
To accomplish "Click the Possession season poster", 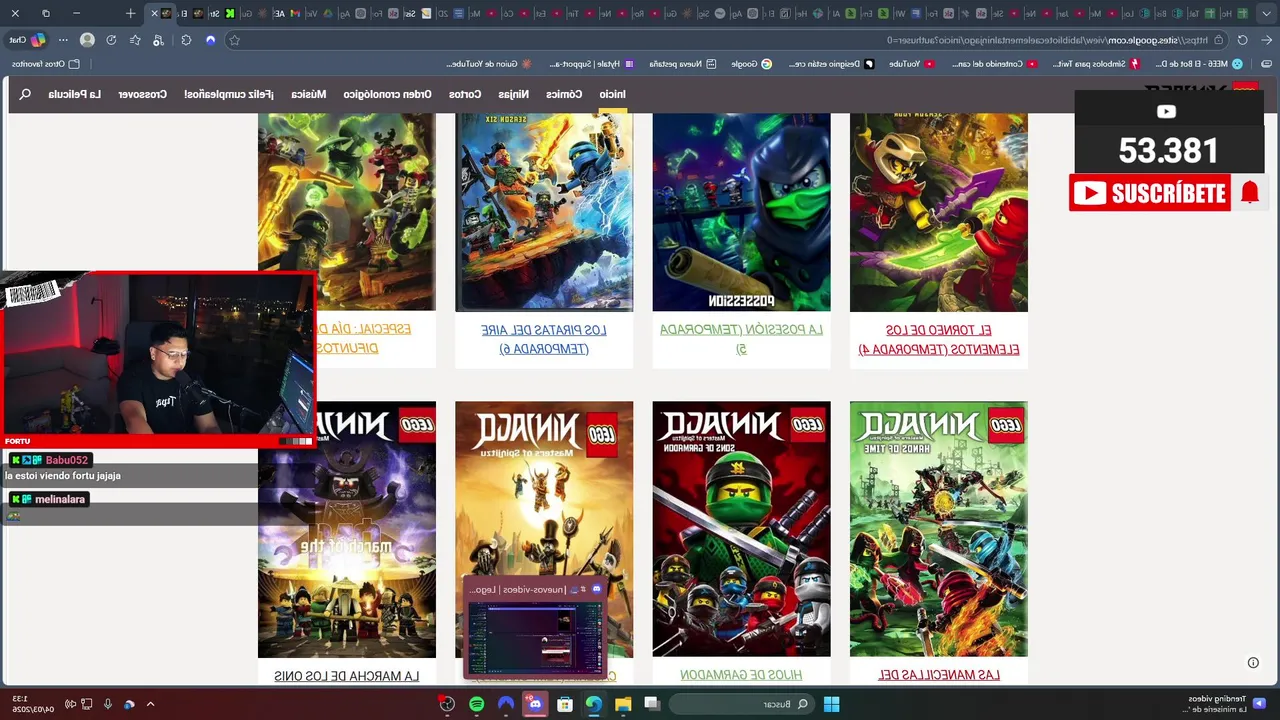I will (x=741, y=212).
